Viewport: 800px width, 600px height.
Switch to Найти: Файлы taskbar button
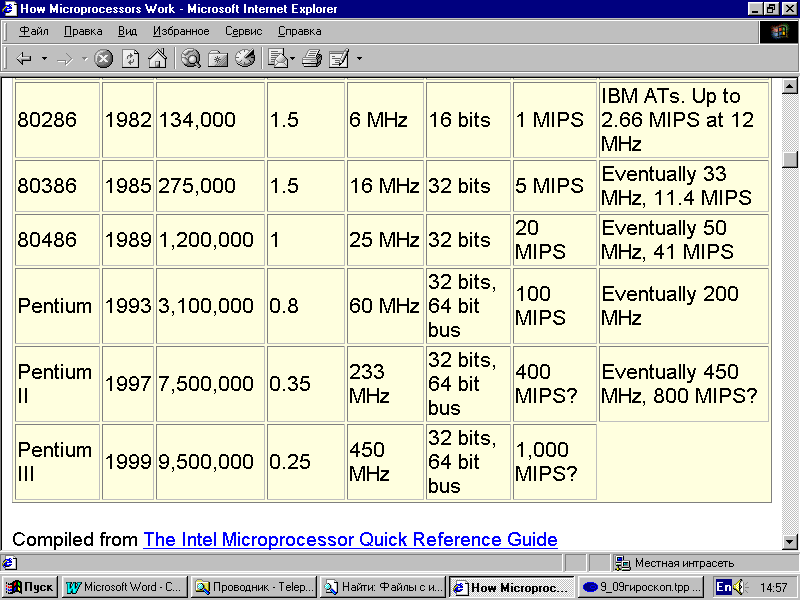coord(383,587)
